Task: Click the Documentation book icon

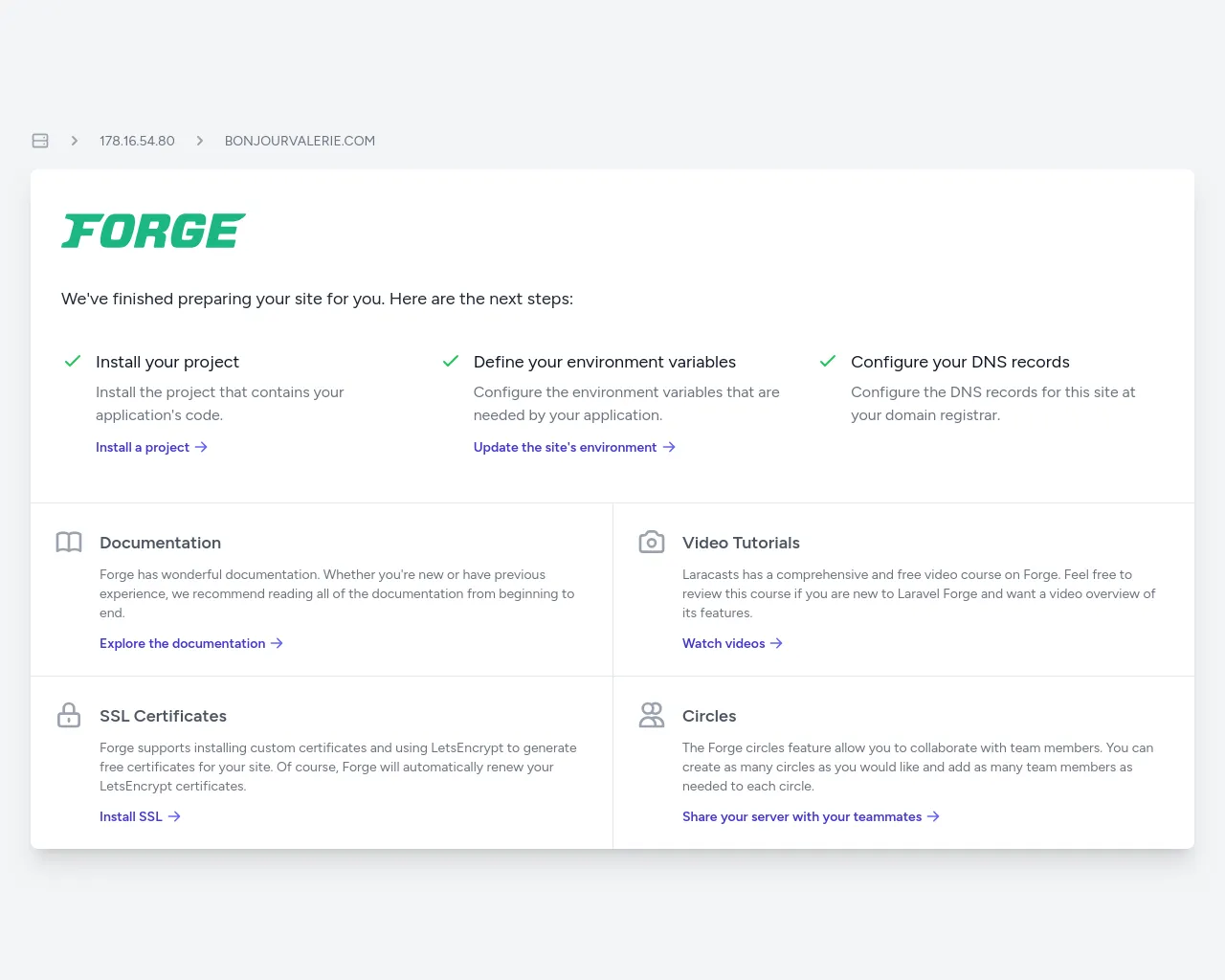Action: pyautogui.click(x=69, y=543)
